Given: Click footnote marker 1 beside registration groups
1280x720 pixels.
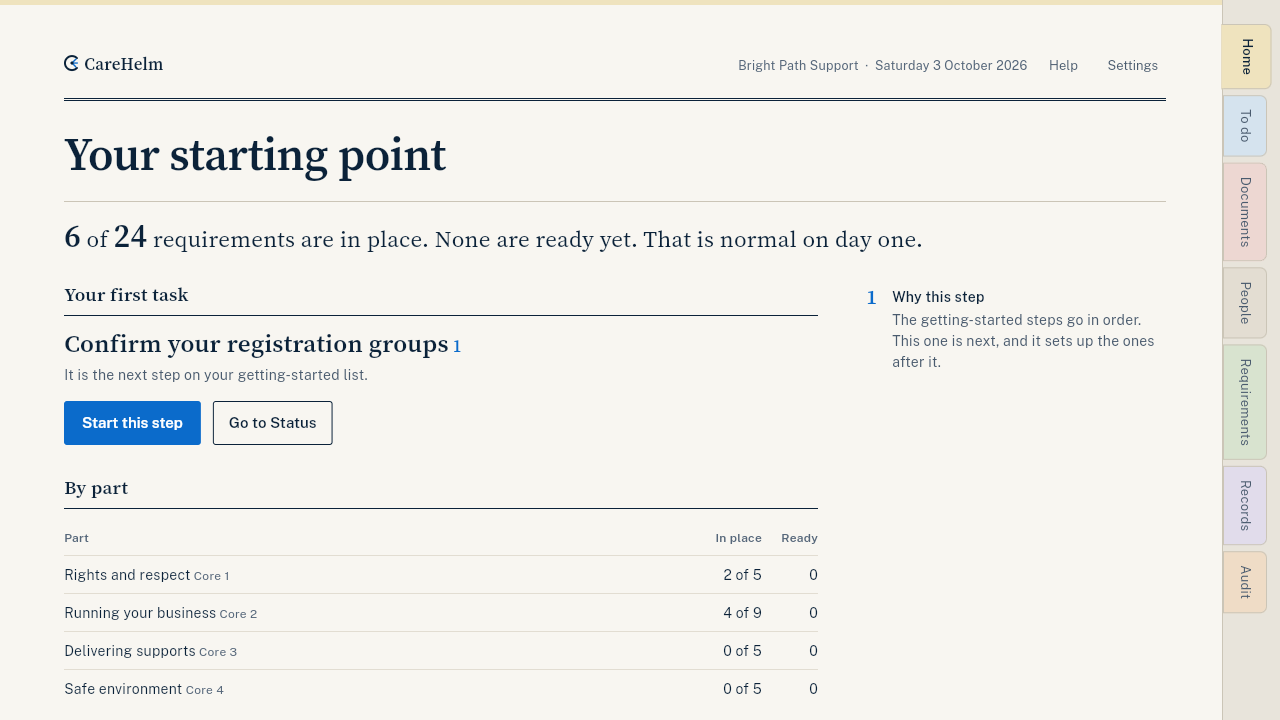Looking at the screenshot, I should point(457,347).
